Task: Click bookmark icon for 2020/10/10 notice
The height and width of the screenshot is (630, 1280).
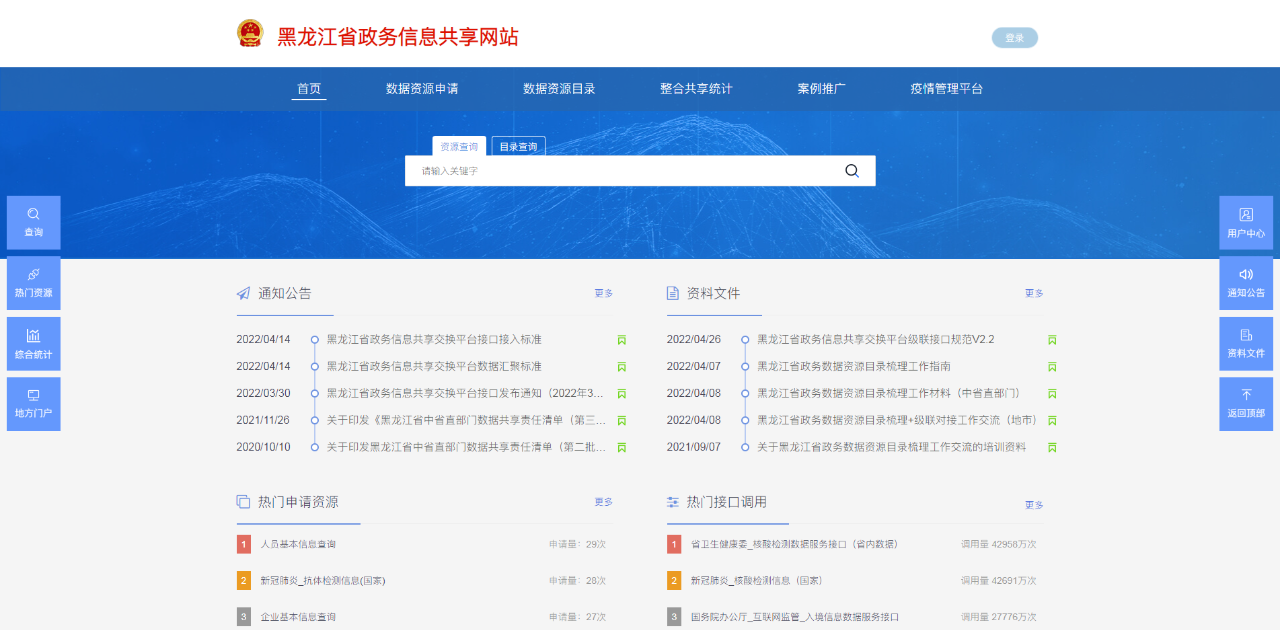Action: click(x=621, y=448)
